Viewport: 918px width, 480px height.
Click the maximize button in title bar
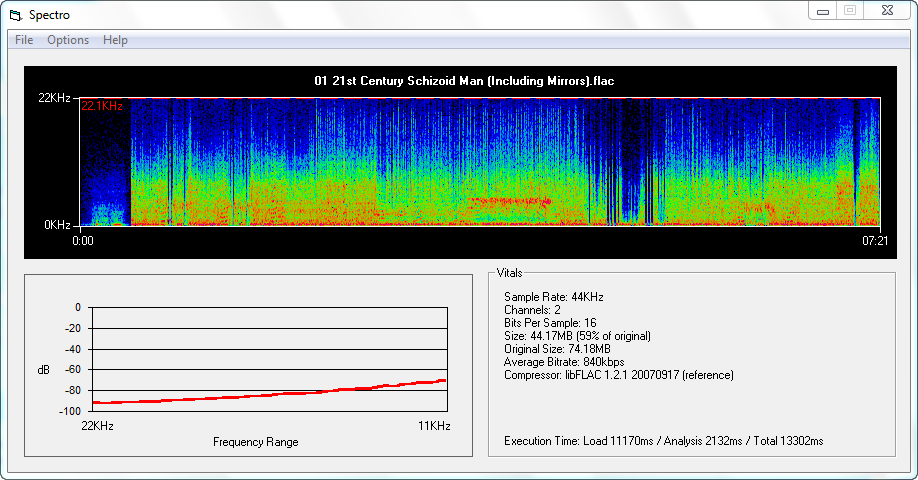(850, 11)
